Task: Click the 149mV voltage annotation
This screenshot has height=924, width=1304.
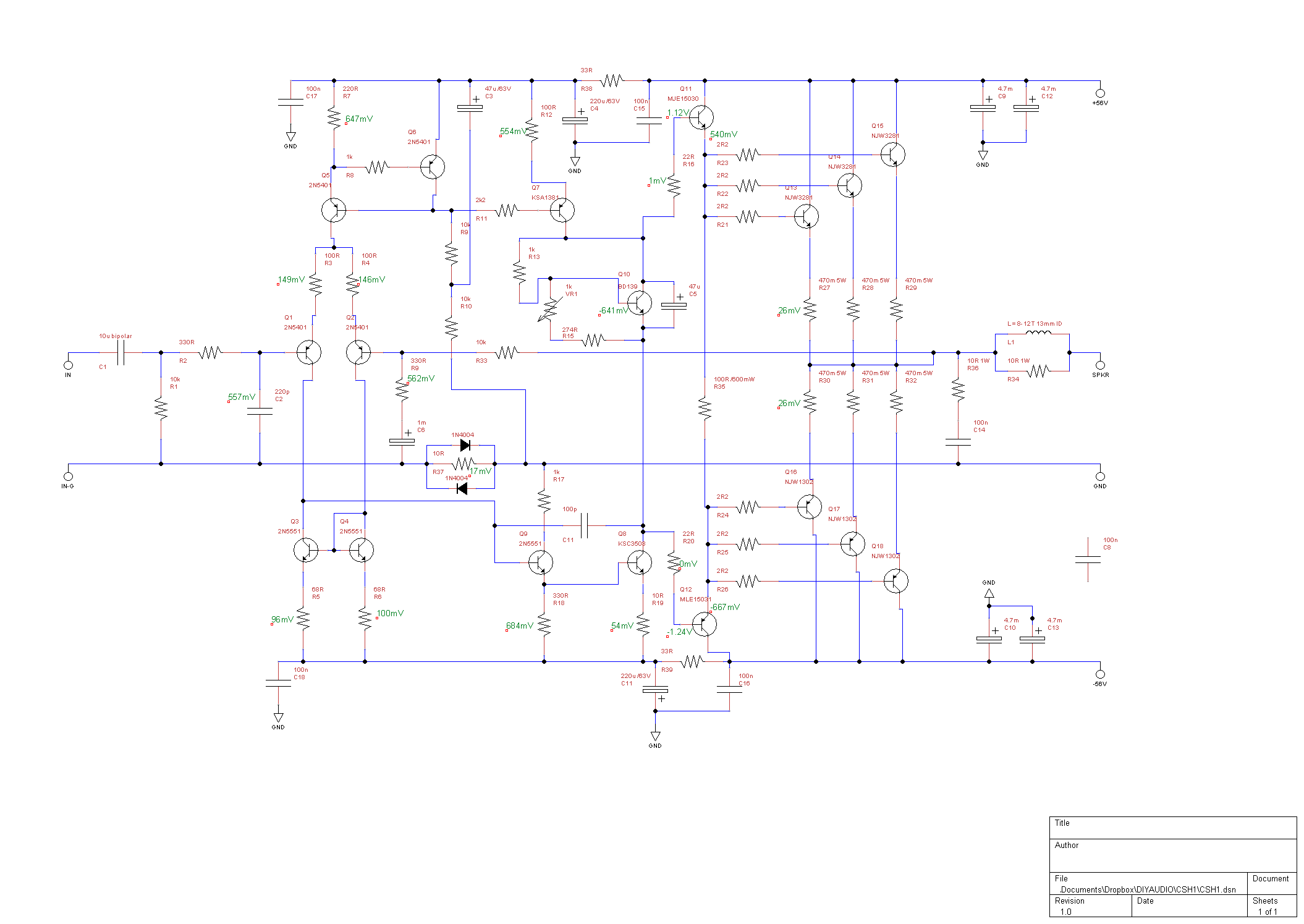Action: pos(291,279)
